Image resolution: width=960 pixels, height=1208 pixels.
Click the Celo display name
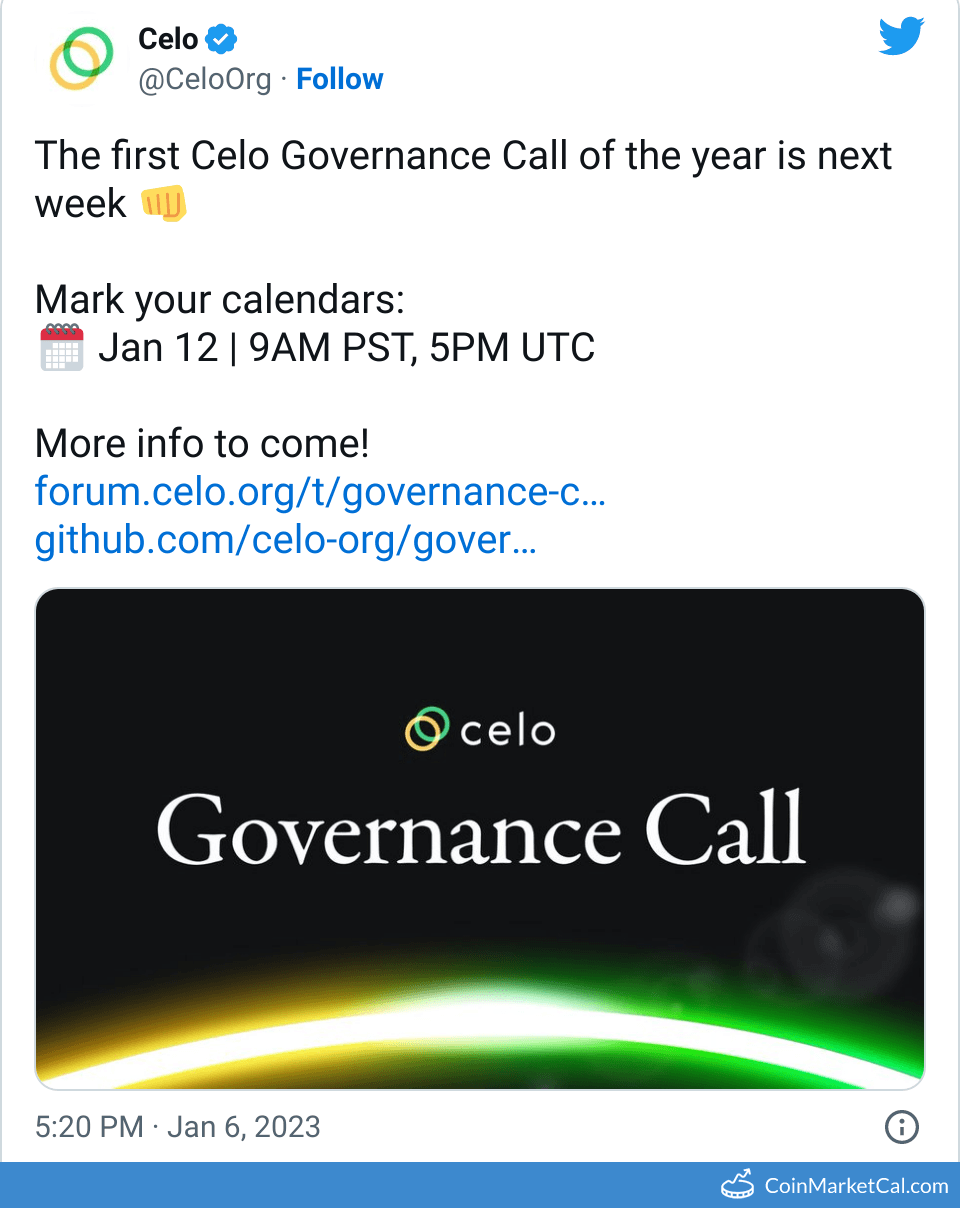168,40
